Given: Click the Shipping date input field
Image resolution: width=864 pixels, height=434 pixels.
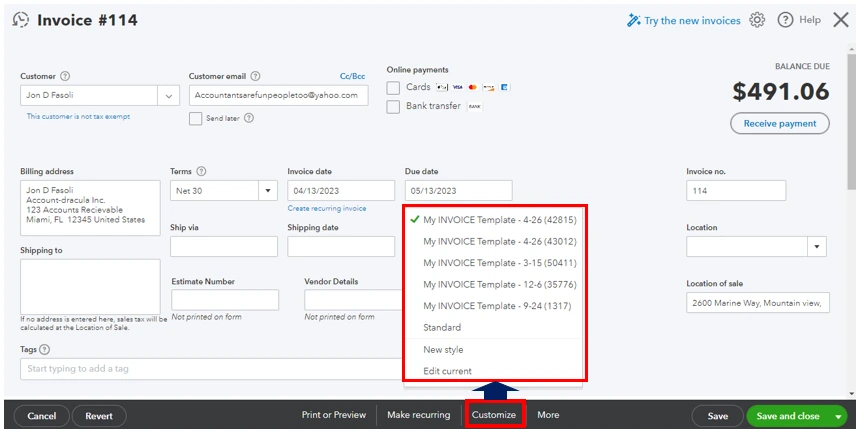Looking at the screenshot, I should click(341, 247).
